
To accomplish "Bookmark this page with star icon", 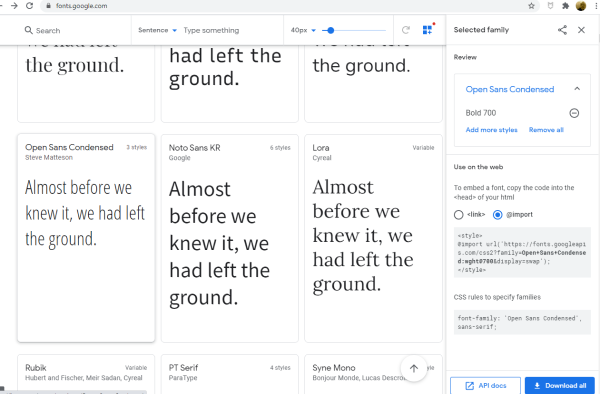I will [531, 6].
